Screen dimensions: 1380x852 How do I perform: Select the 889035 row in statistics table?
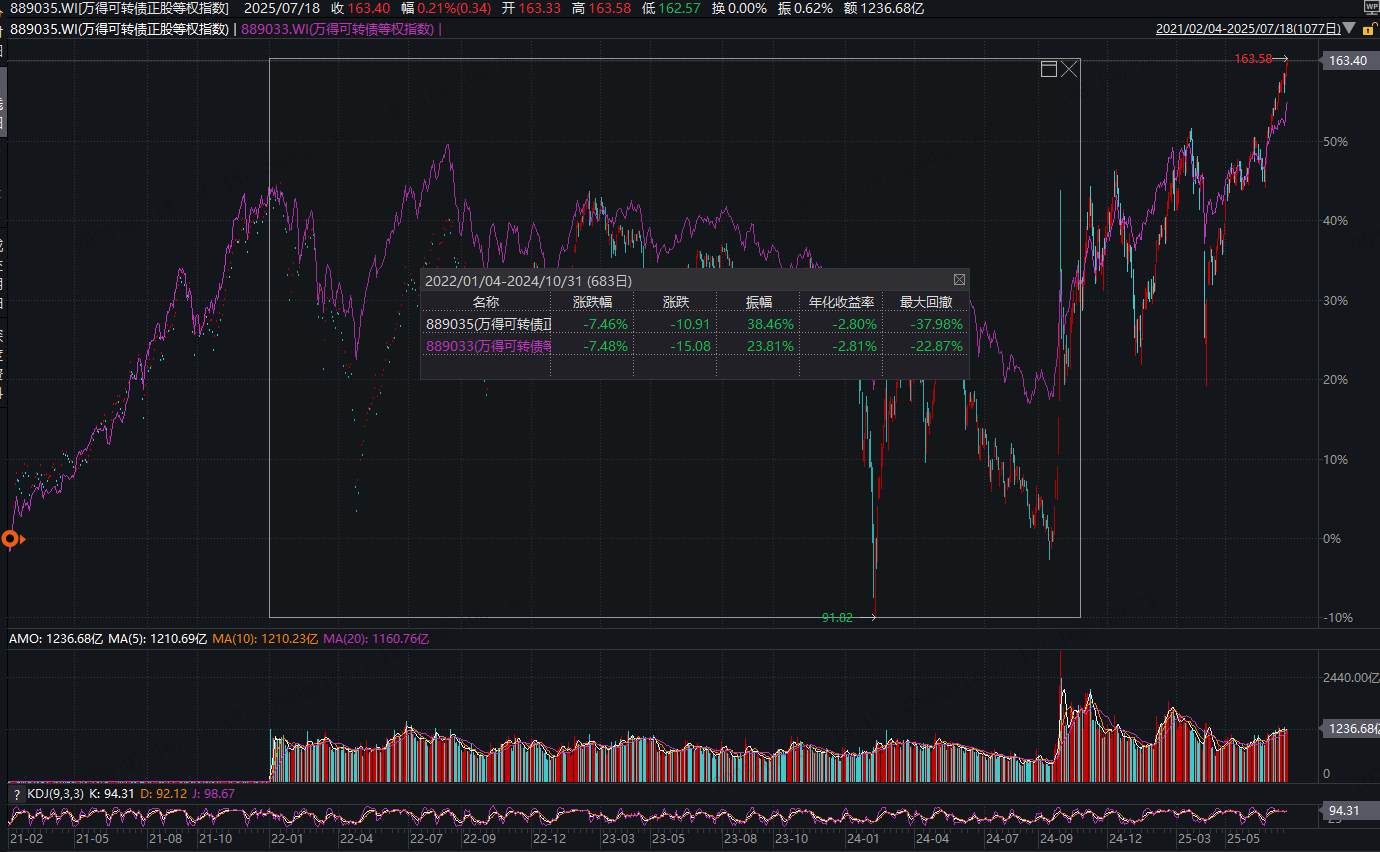(x=488, y=324)
